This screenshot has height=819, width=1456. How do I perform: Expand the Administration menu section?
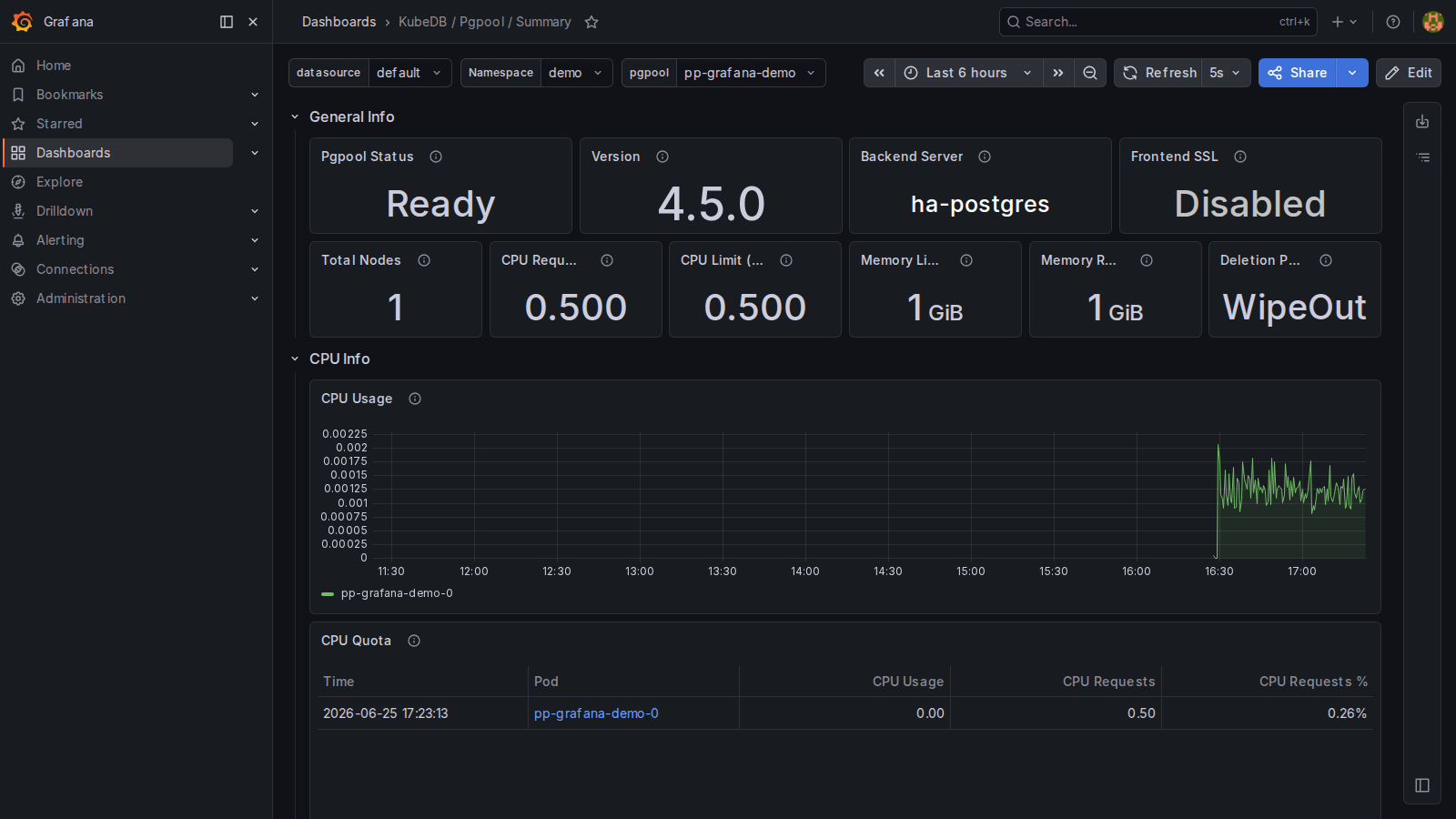point(255,298)
